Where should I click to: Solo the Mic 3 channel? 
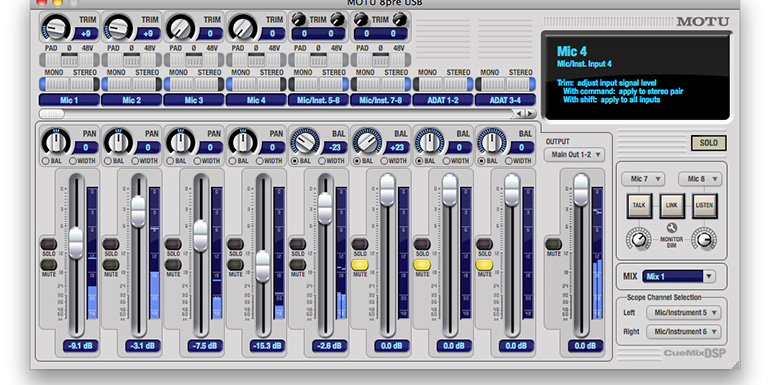pyautogui.click(x=173, y=244)
